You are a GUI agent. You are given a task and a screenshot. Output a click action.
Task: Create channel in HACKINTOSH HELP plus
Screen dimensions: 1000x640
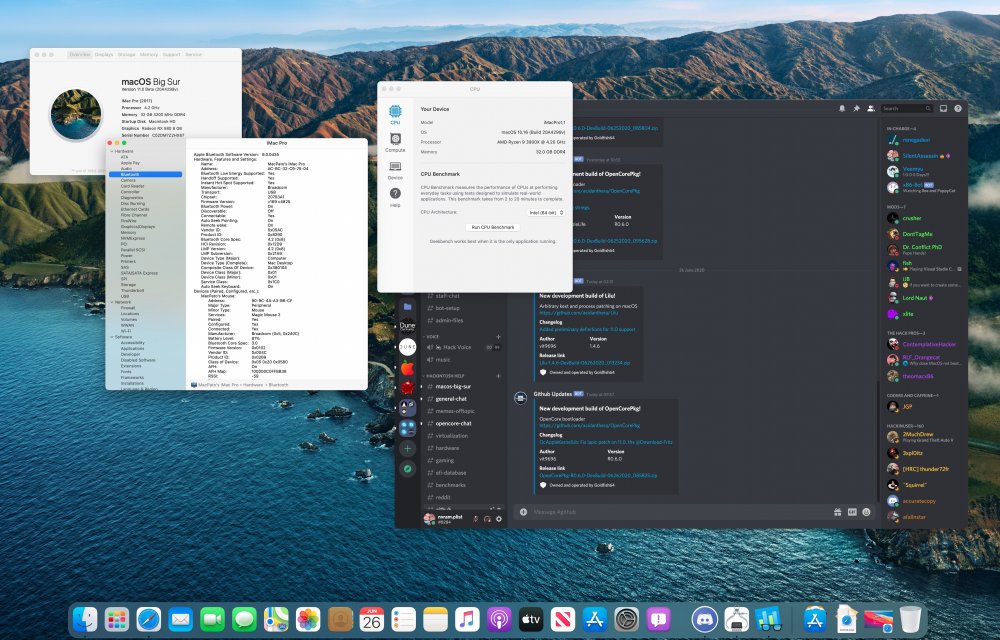tap(498, 376)
